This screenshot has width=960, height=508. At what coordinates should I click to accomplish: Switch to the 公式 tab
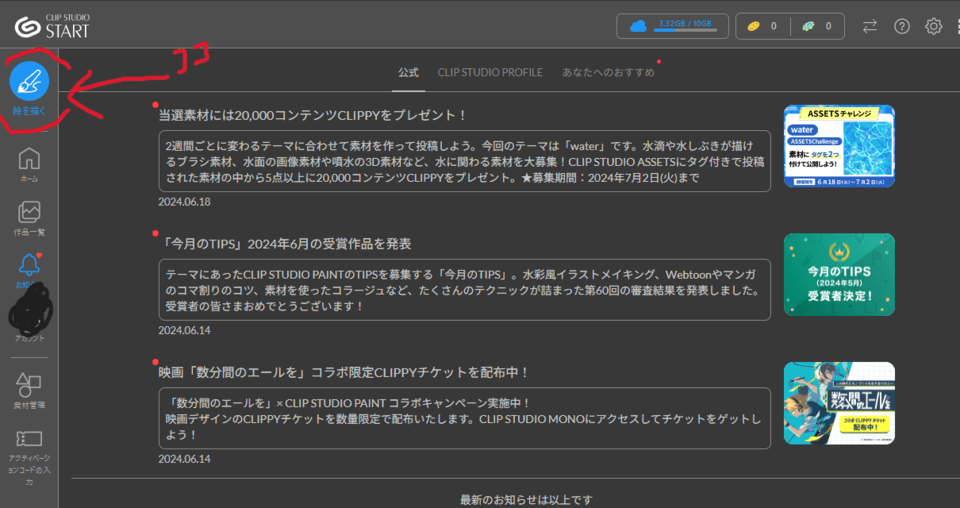(x=408, y=72)
